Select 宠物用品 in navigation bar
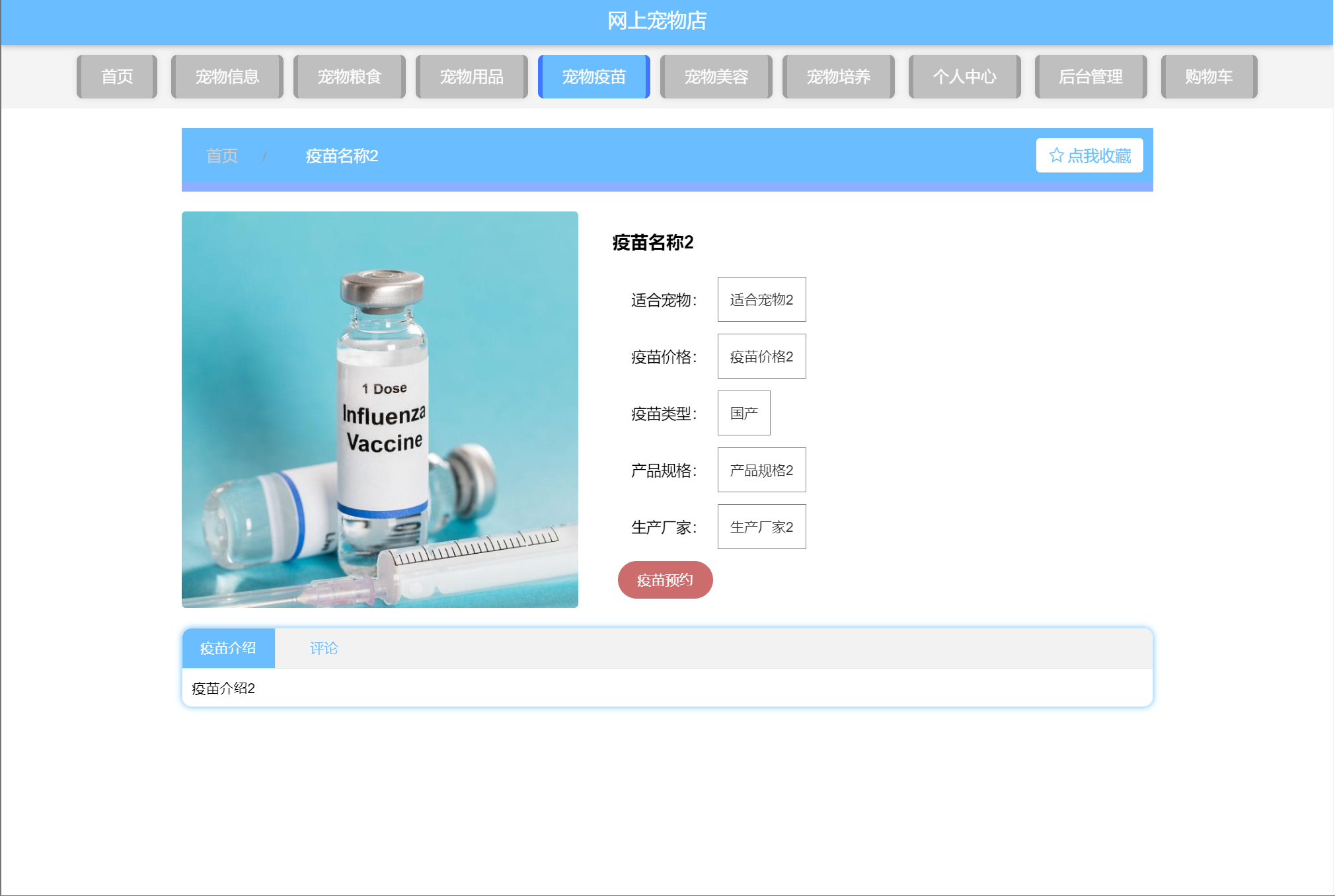The image size is (1335, 896). (x=471, y=77)
